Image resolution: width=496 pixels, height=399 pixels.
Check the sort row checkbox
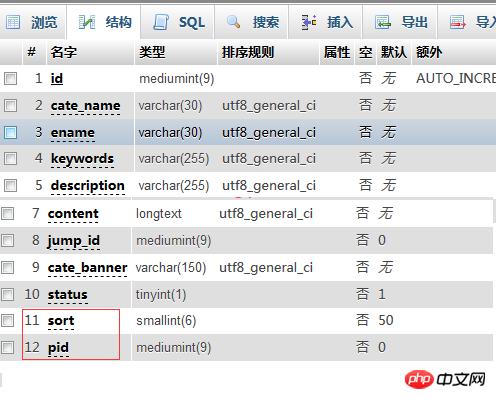tap(7, 320)
